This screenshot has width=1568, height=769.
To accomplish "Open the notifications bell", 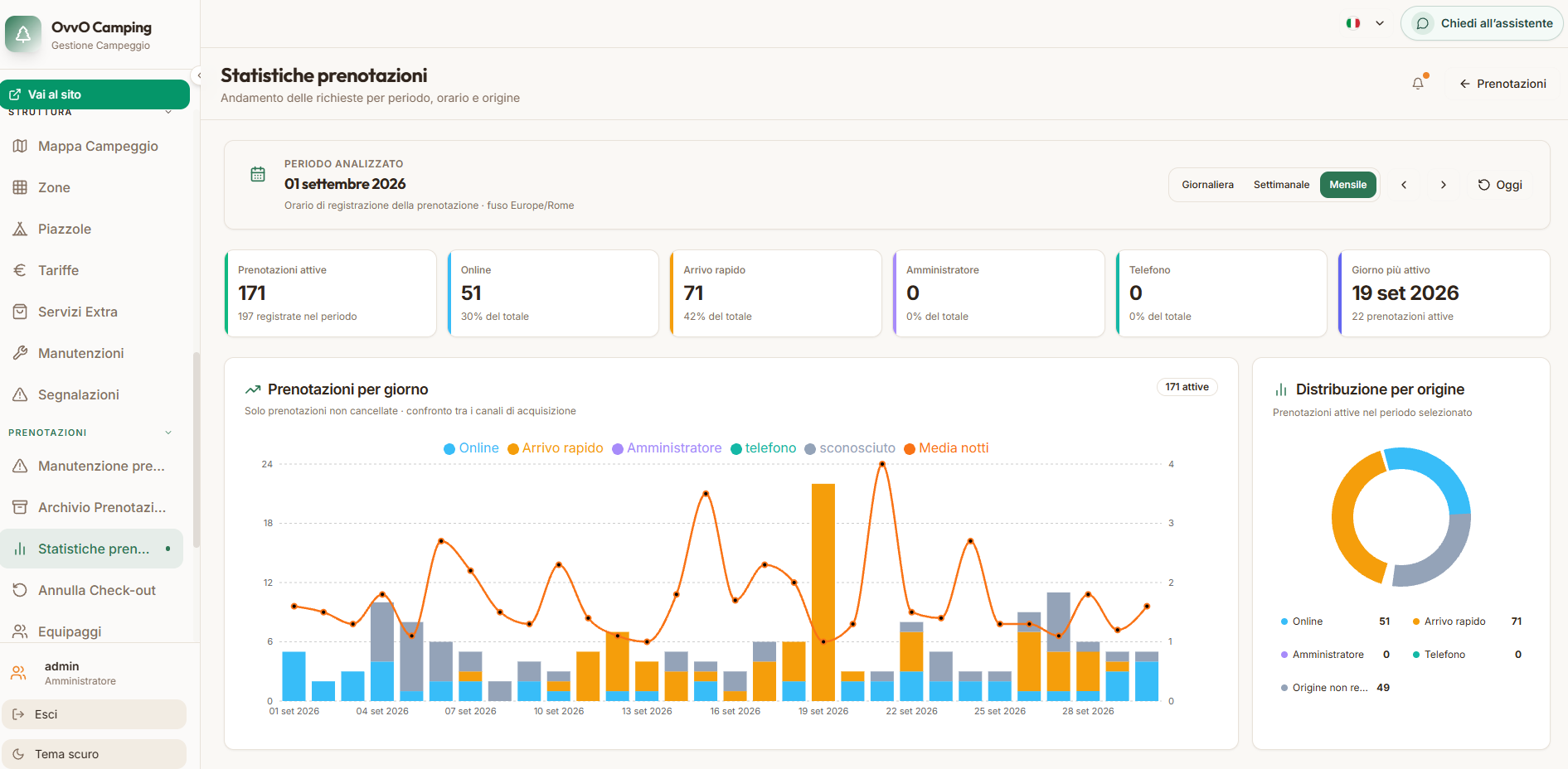I will click(1418, 83).
